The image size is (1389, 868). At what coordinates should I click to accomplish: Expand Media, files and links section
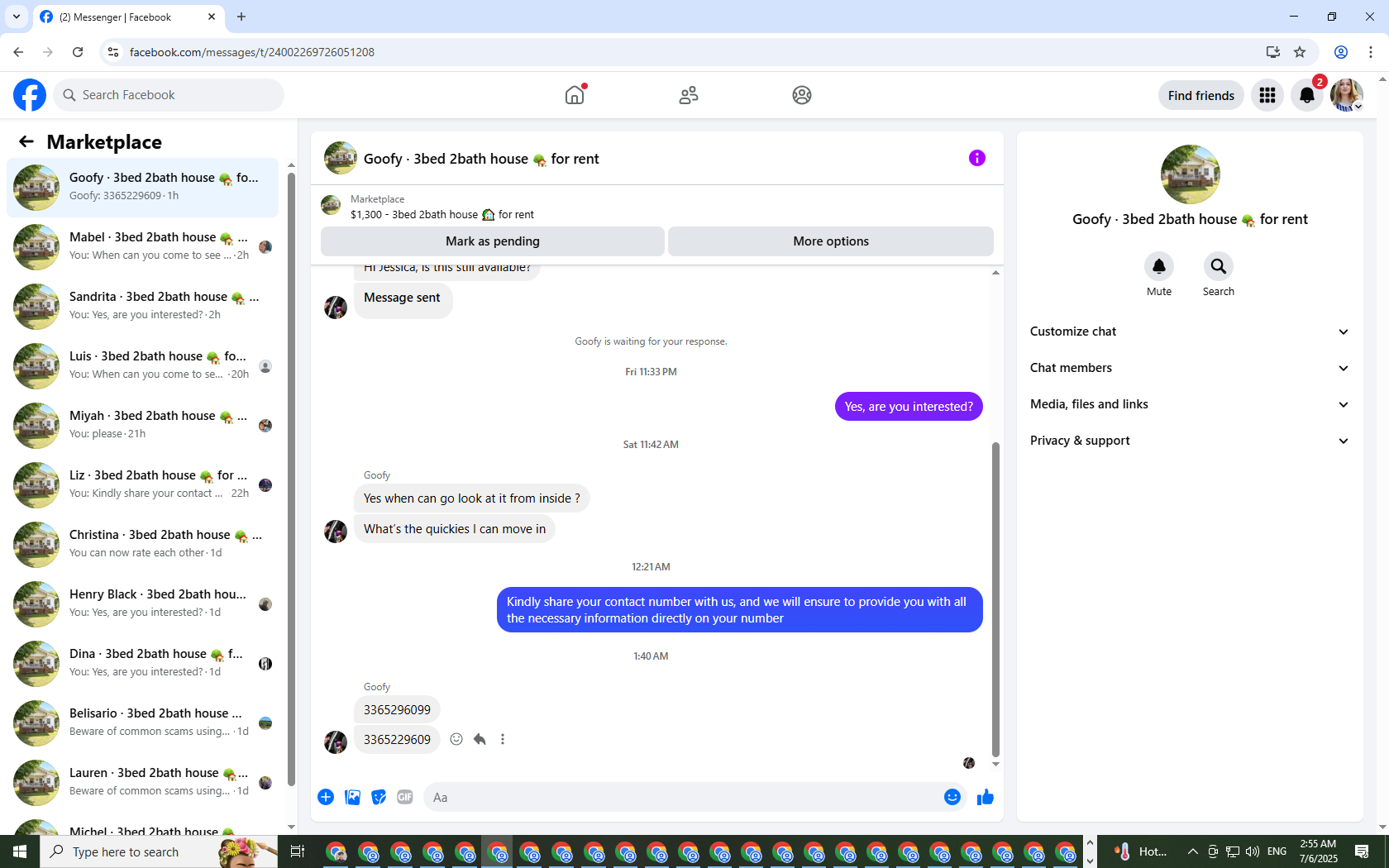pos(1190,404)
